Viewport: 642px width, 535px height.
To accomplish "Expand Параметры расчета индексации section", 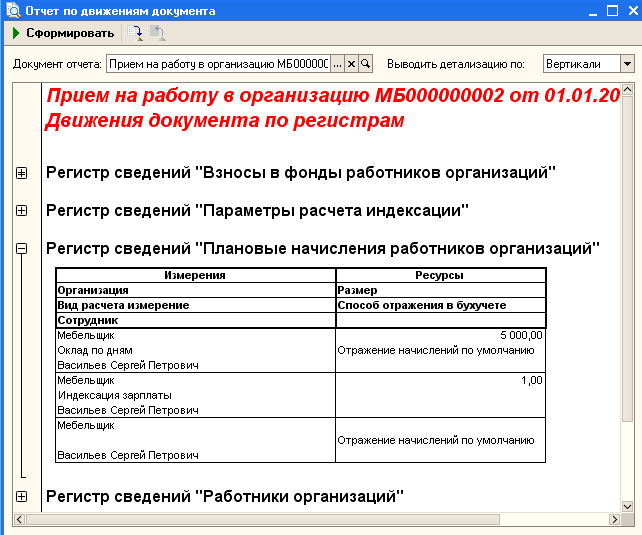I will tap(21, 210).
